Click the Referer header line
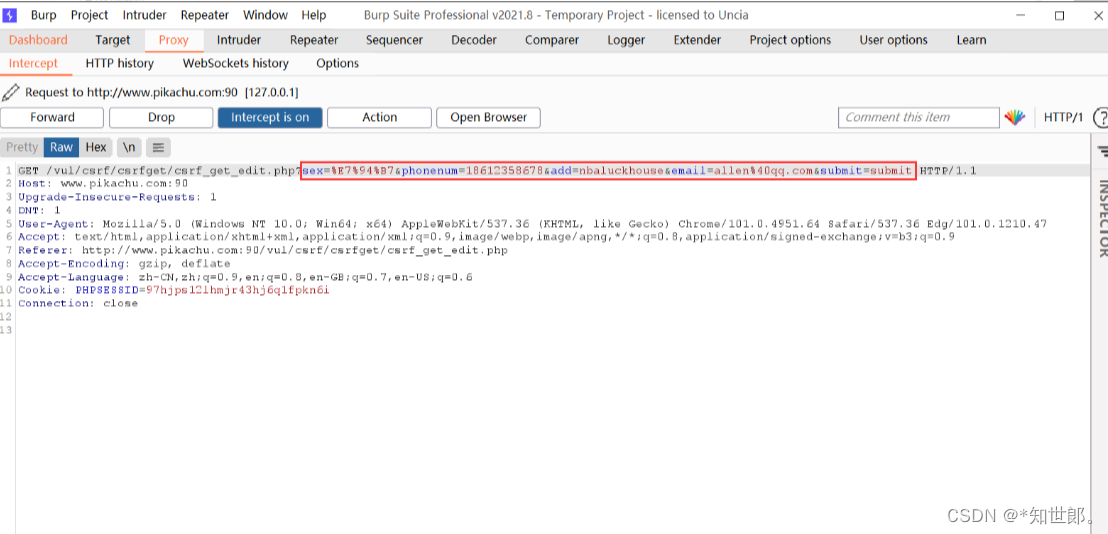This screenshot has width=1108, height=534. point(263,250)
